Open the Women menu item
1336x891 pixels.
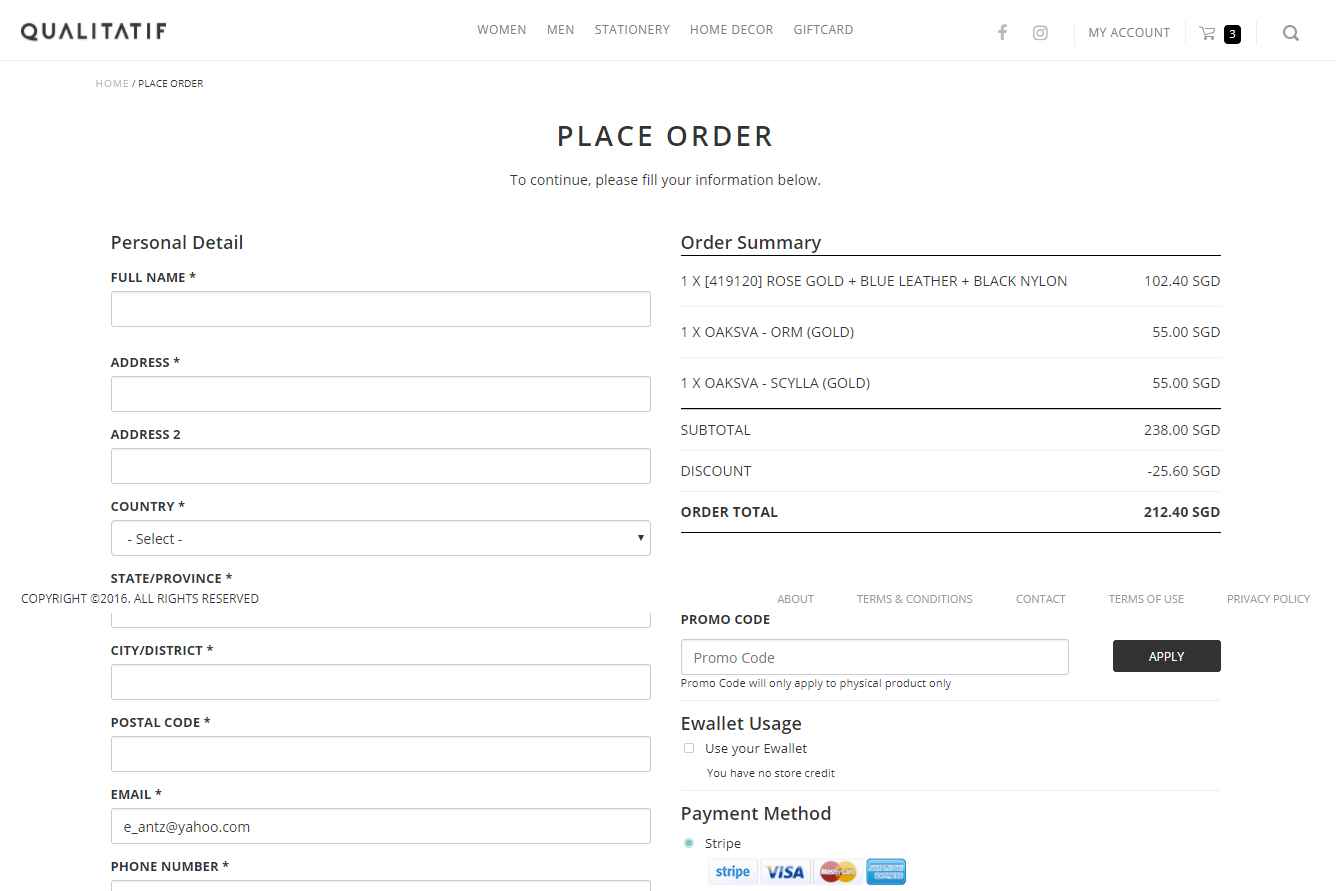click(502, 30)
